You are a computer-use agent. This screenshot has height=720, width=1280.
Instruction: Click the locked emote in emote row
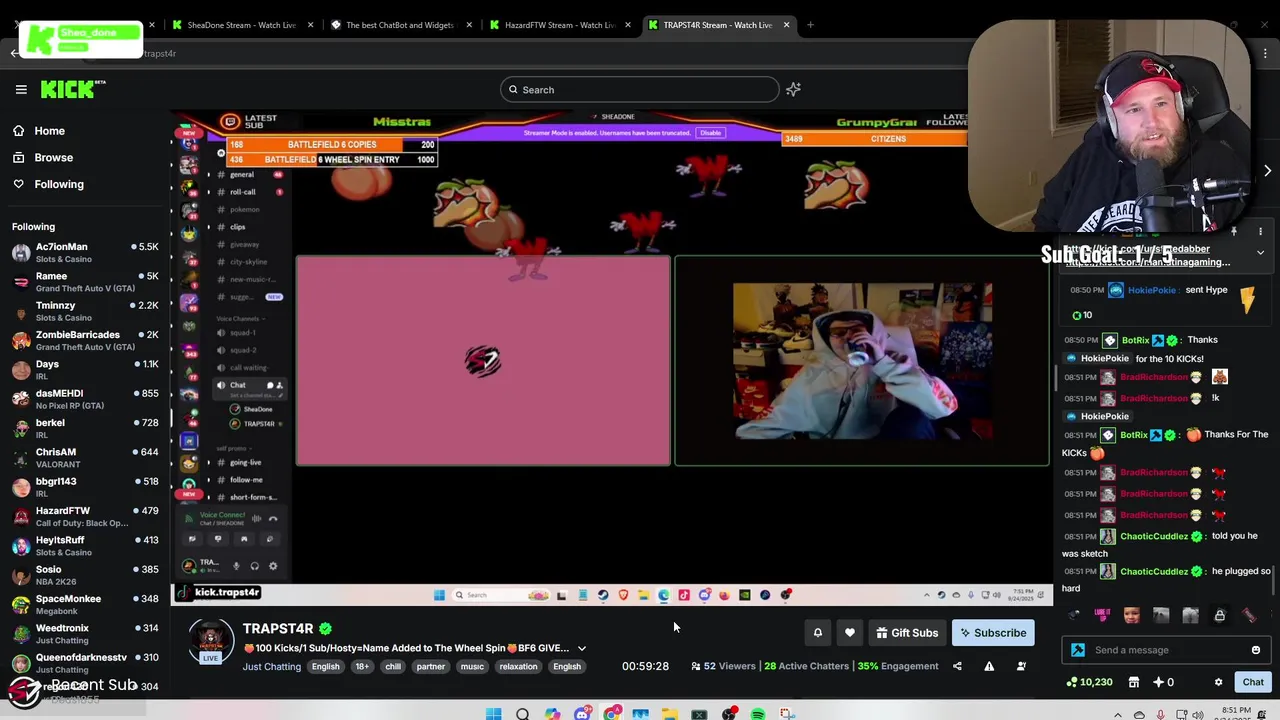point(1220,616)
